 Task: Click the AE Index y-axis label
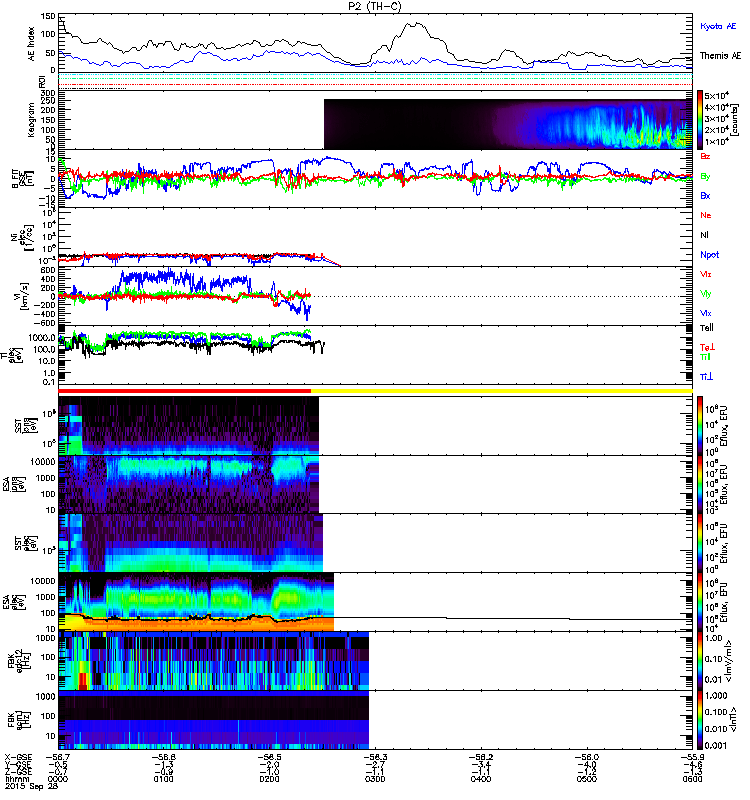coord(31,44)
